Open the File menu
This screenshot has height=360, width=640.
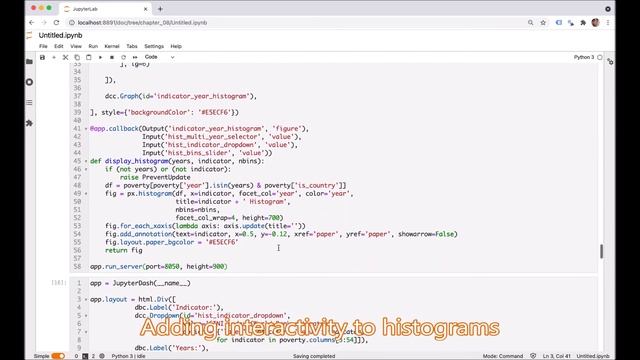(43, 47)
